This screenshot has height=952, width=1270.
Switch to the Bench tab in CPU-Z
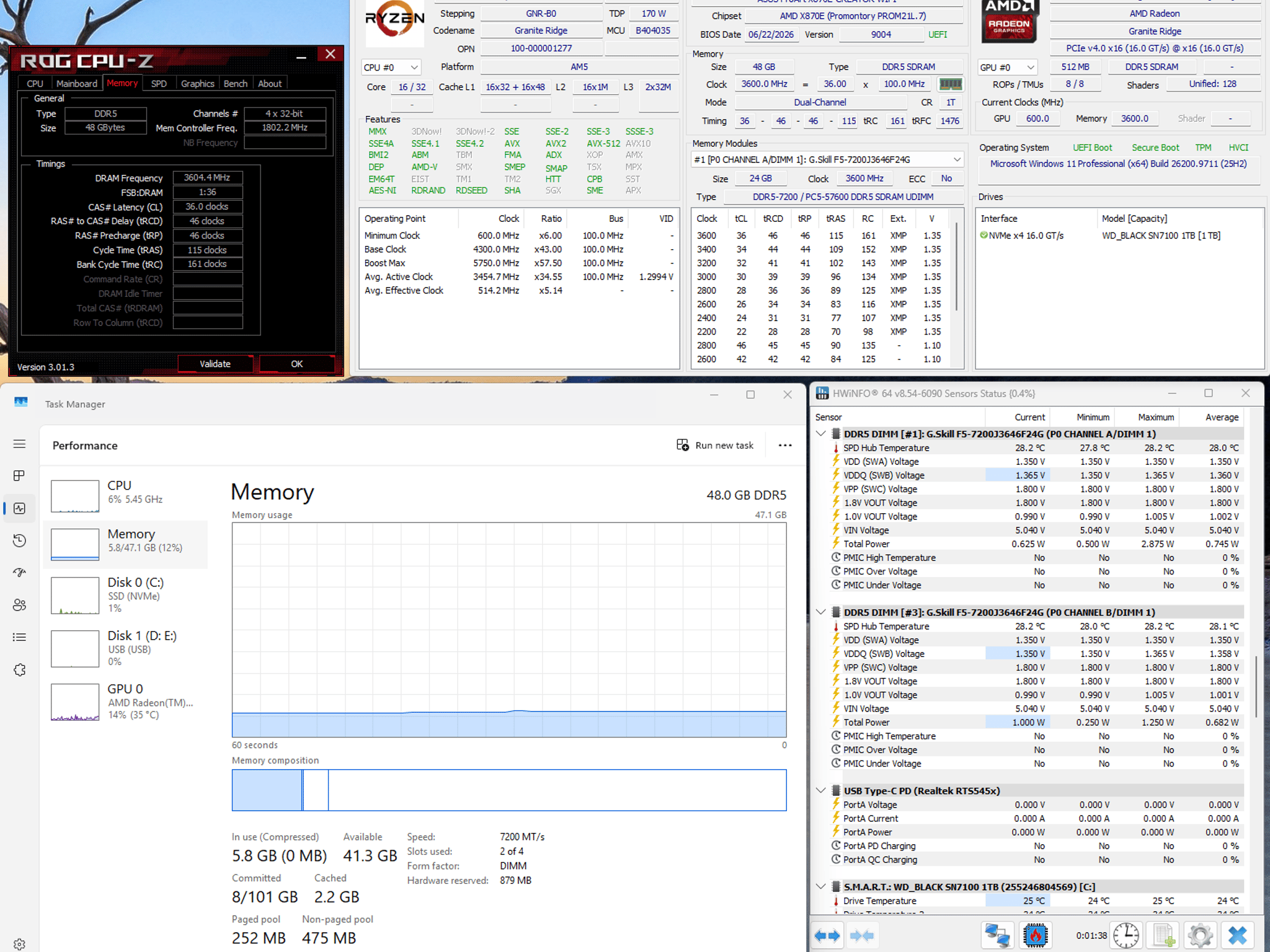(x=235, y=84)
